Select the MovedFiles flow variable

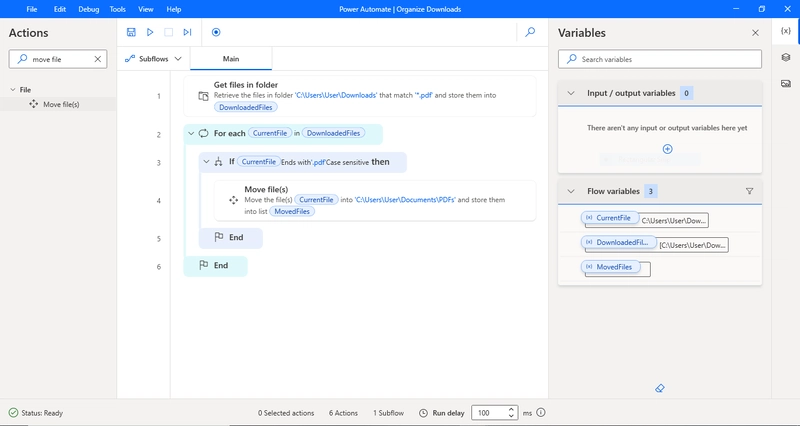tap(611, 267)
